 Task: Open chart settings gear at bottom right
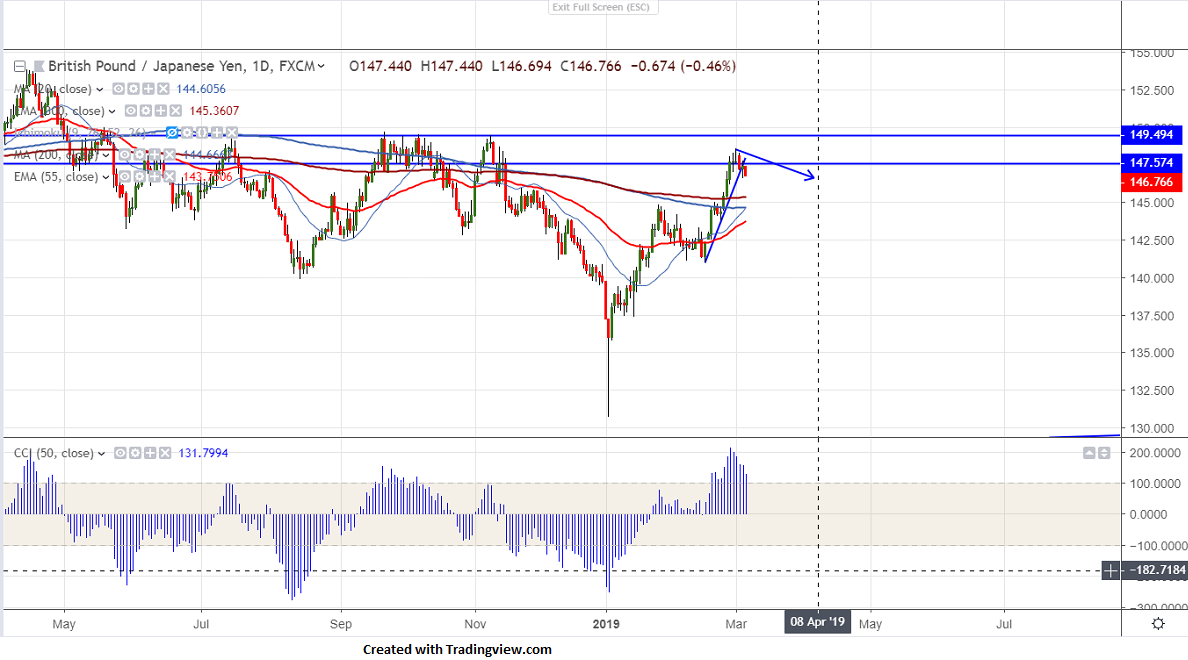point(1158,624)
